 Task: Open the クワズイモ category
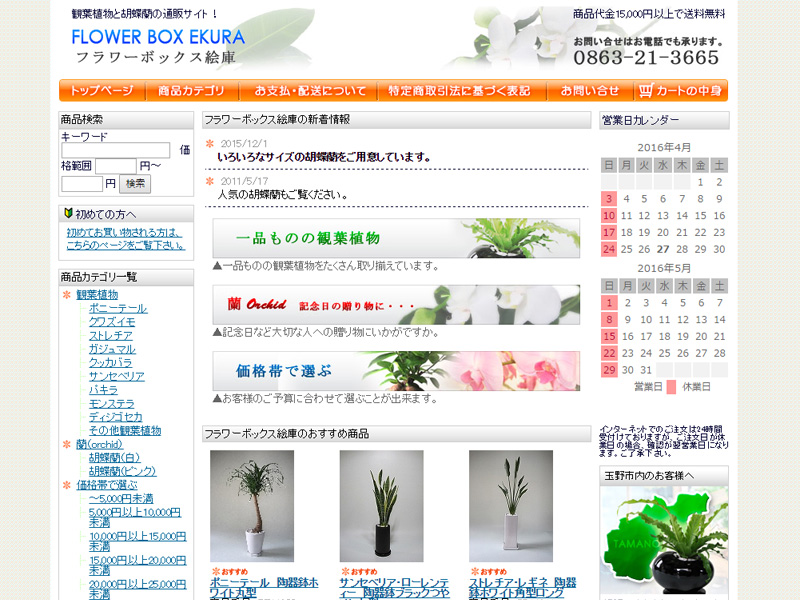tap(112, 322)
